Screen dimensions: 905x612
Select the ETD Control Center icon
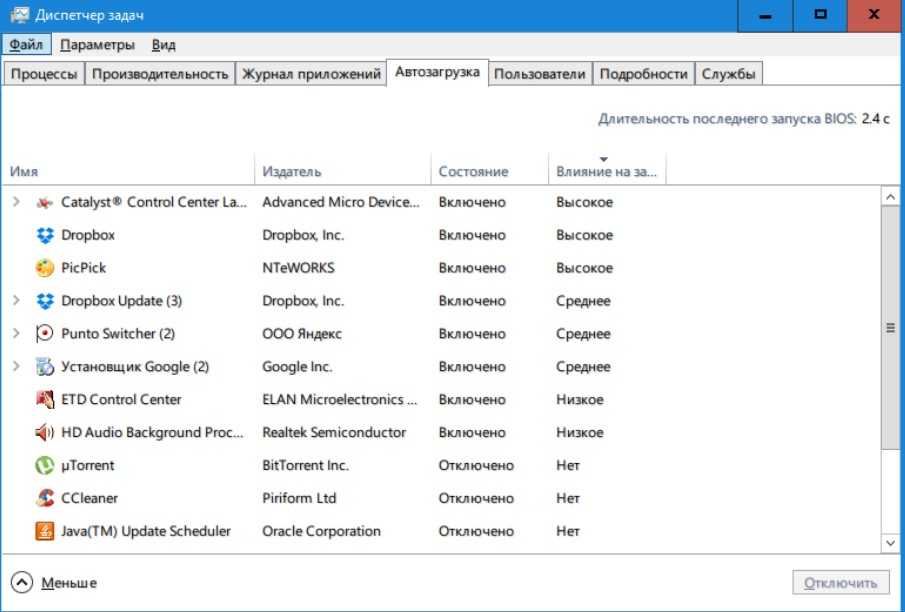click(45, 399)
